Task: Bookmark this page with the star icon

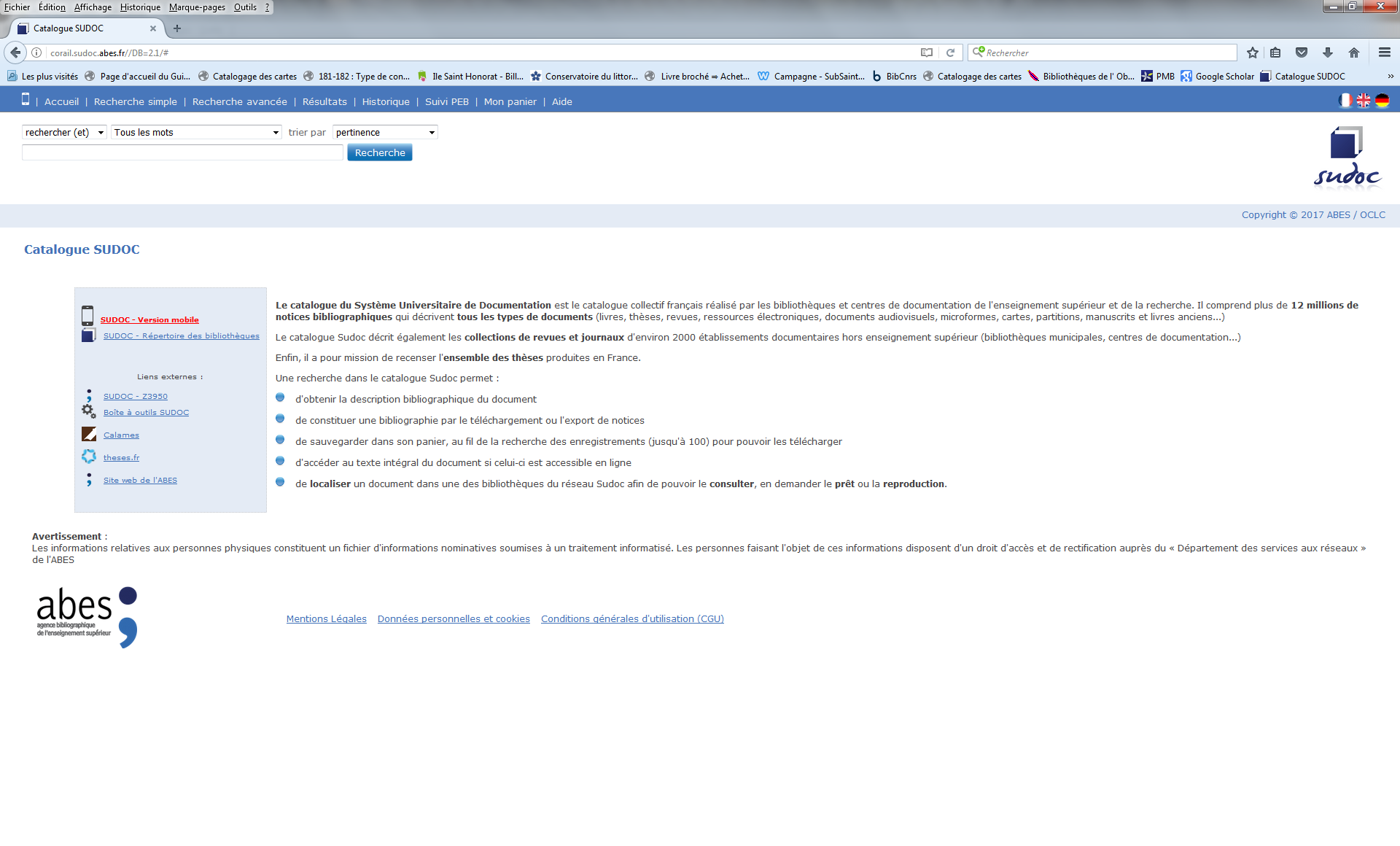Action: (x=1253, y=53)
